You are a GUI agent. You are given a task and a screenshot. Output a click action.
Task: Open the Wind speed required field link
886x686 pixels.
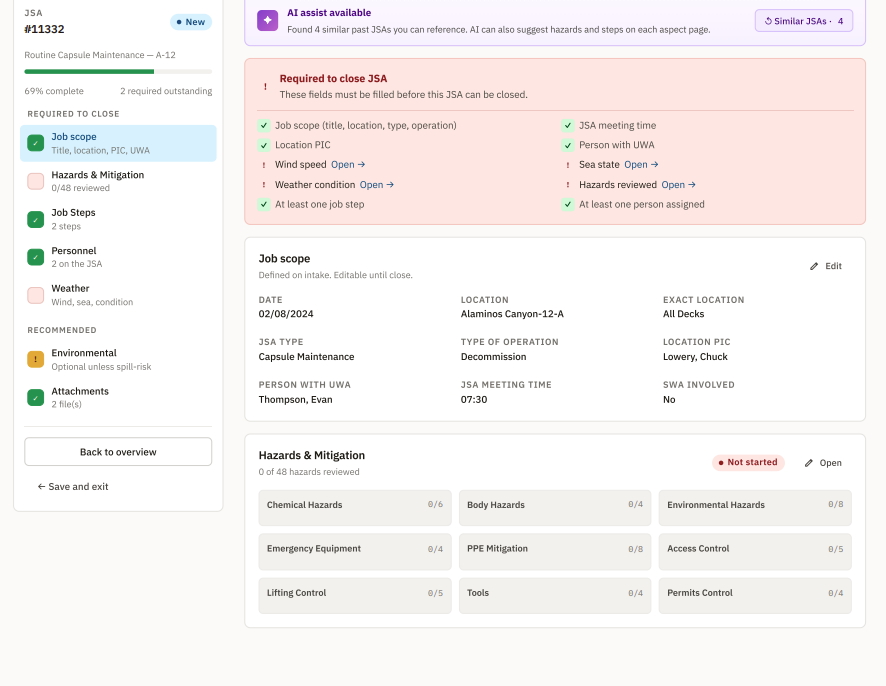tap(348, 164)
